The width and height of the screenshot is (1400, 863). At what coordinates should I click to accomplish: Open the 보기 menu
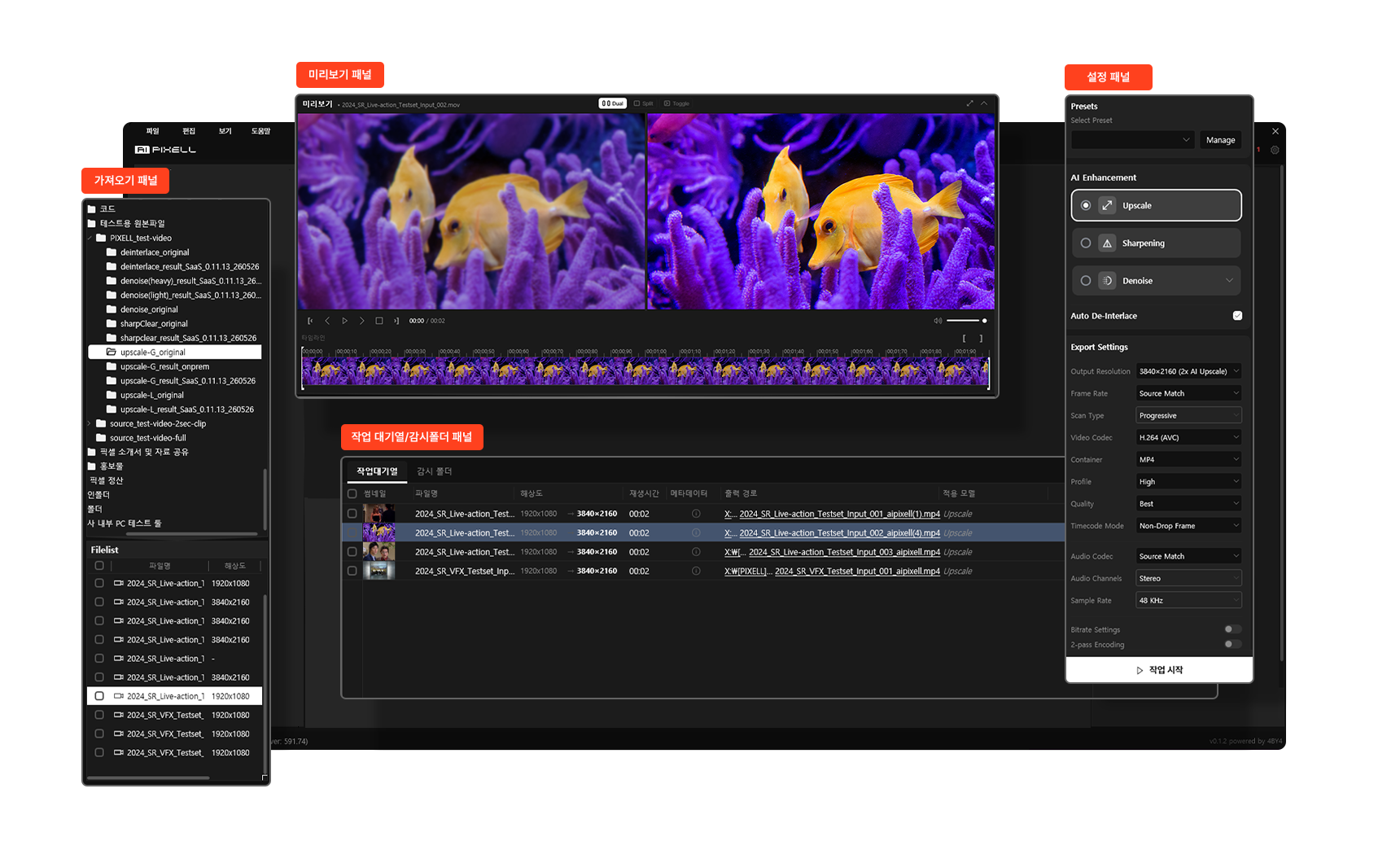[225, 131]
